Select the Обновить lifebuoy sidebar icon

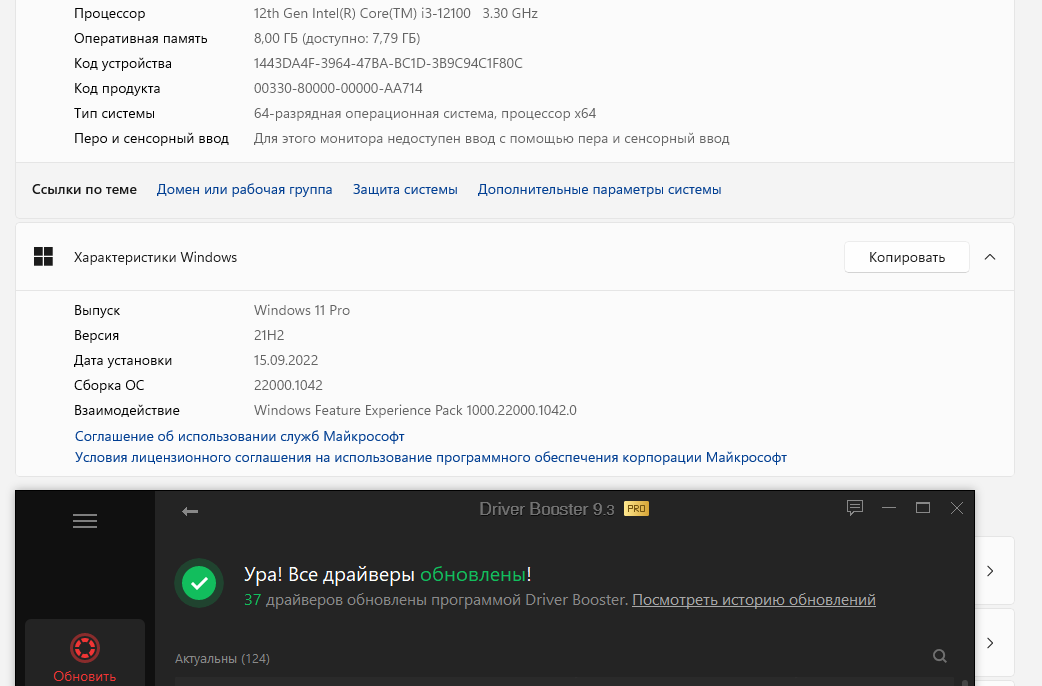85,647
